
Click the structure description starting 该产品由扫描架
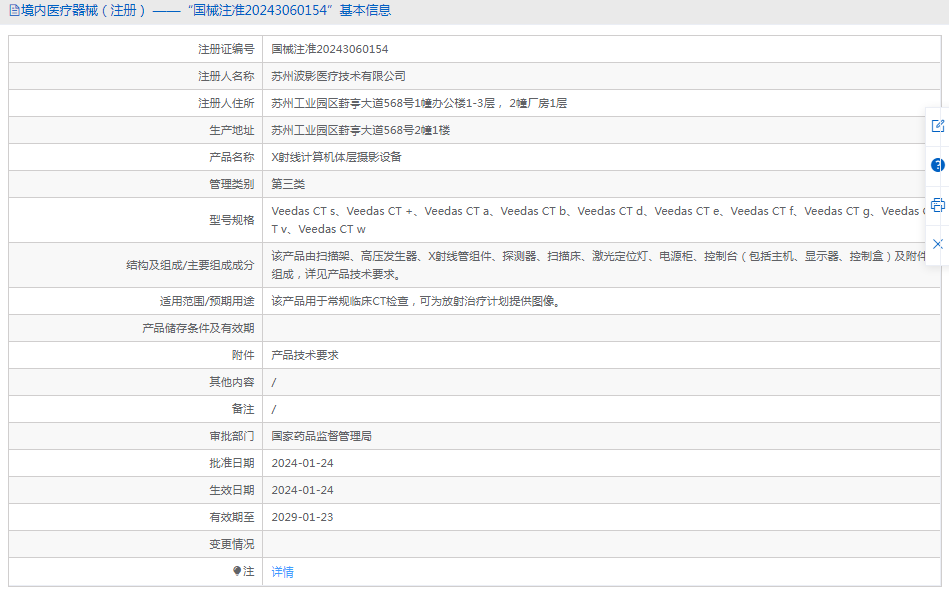tap(599, 265)
